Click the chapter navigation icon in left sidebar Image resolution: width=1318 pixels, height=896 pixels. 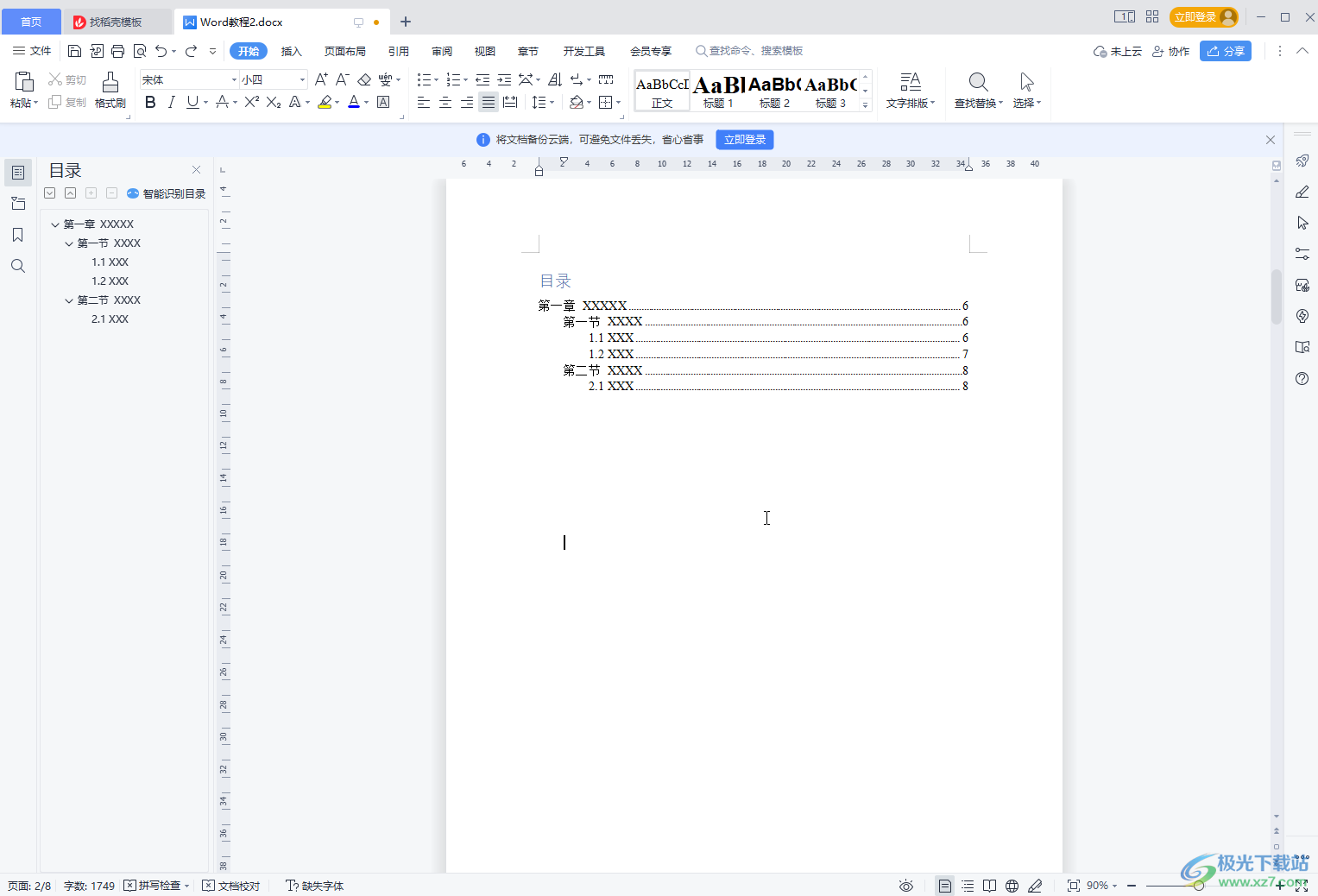coord(18,204)
